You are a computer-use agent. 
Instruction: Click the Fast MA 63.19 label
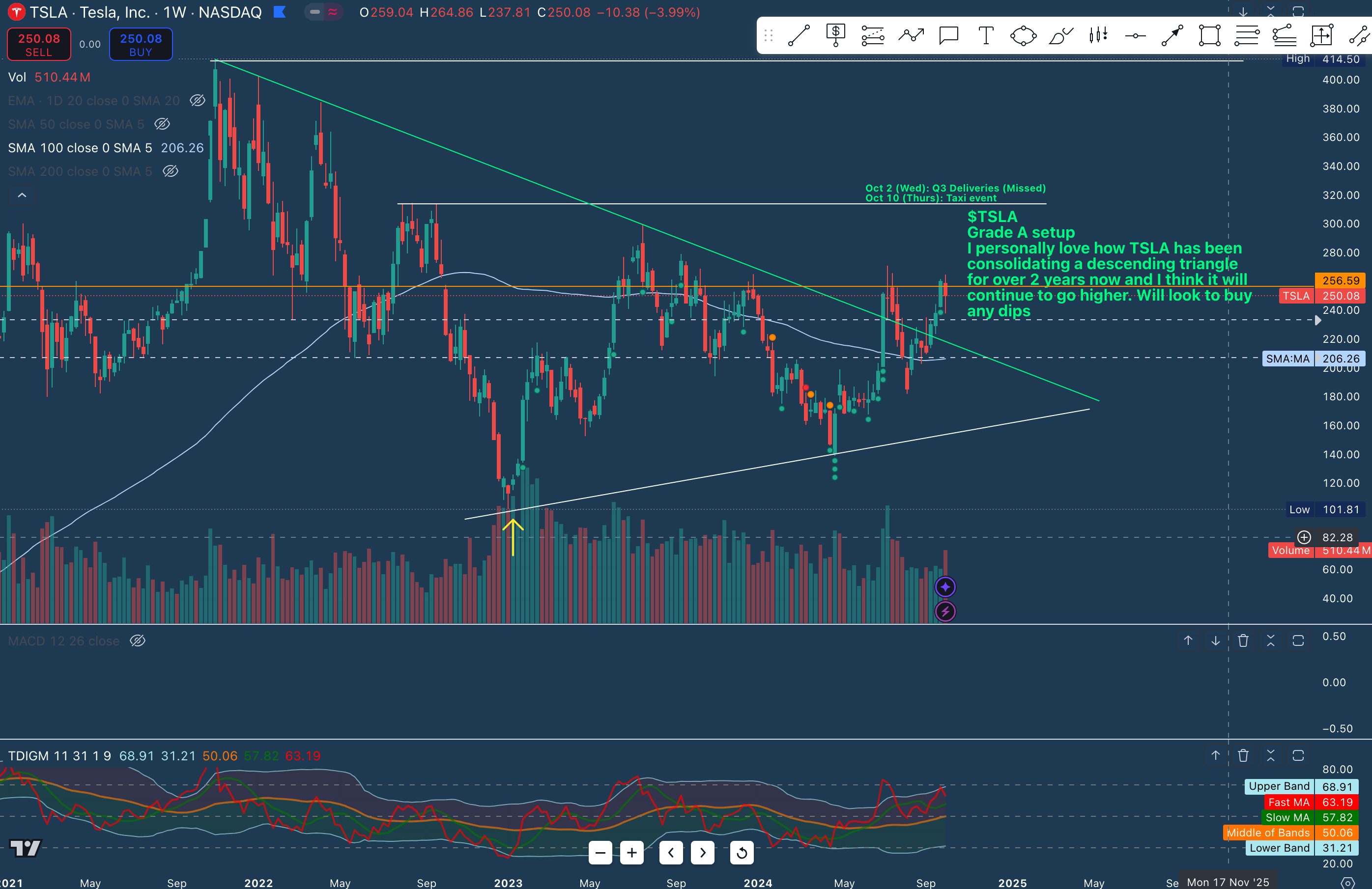[1311, 802]
